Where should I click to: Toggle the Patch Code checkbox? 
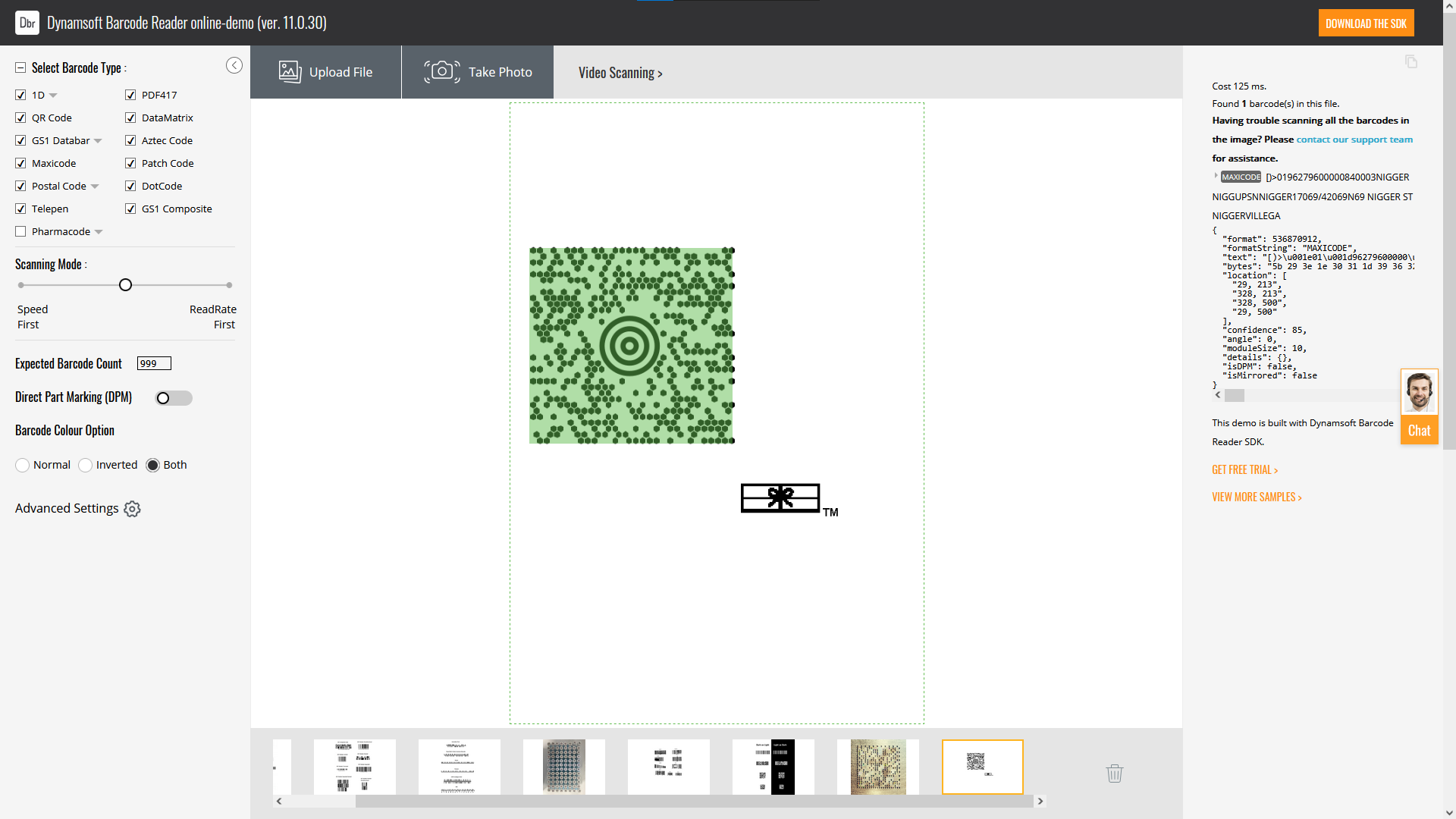pyautogui.click(x=130, y=163)
